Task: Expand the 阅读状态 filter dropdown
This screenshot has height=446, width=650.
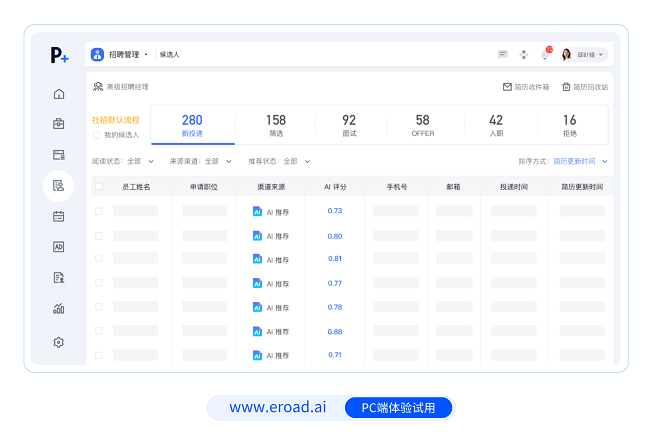Action: tap(151, 161)
